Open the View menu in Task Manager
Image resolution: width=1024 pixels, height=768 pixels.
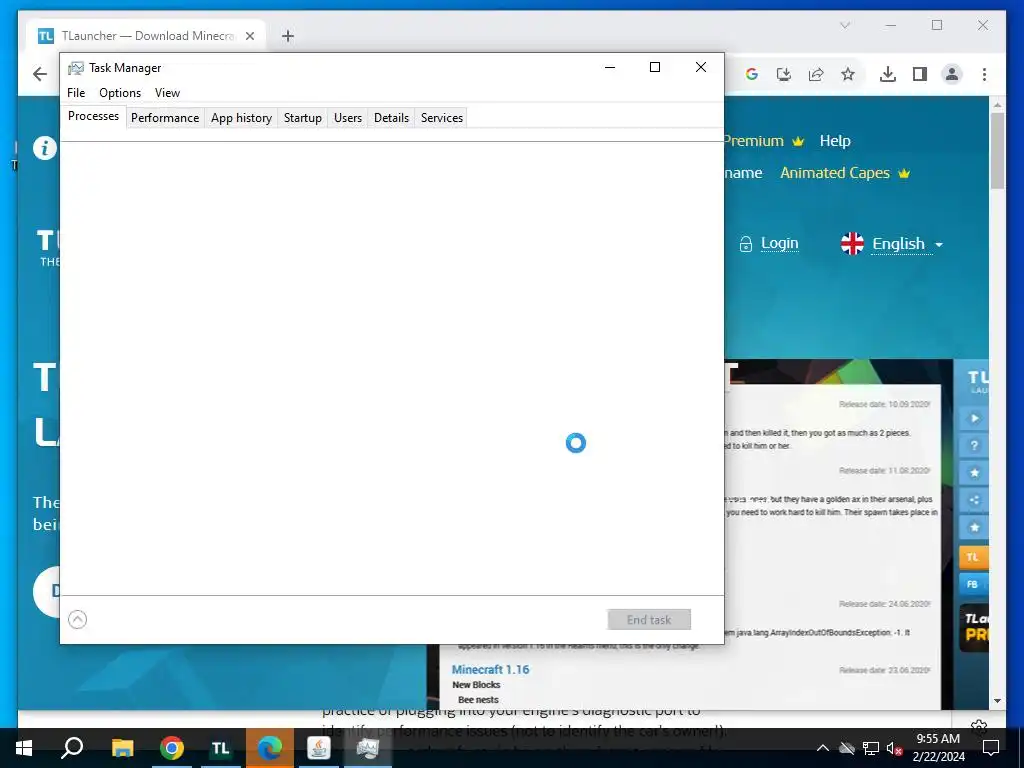tap(167, 93)
